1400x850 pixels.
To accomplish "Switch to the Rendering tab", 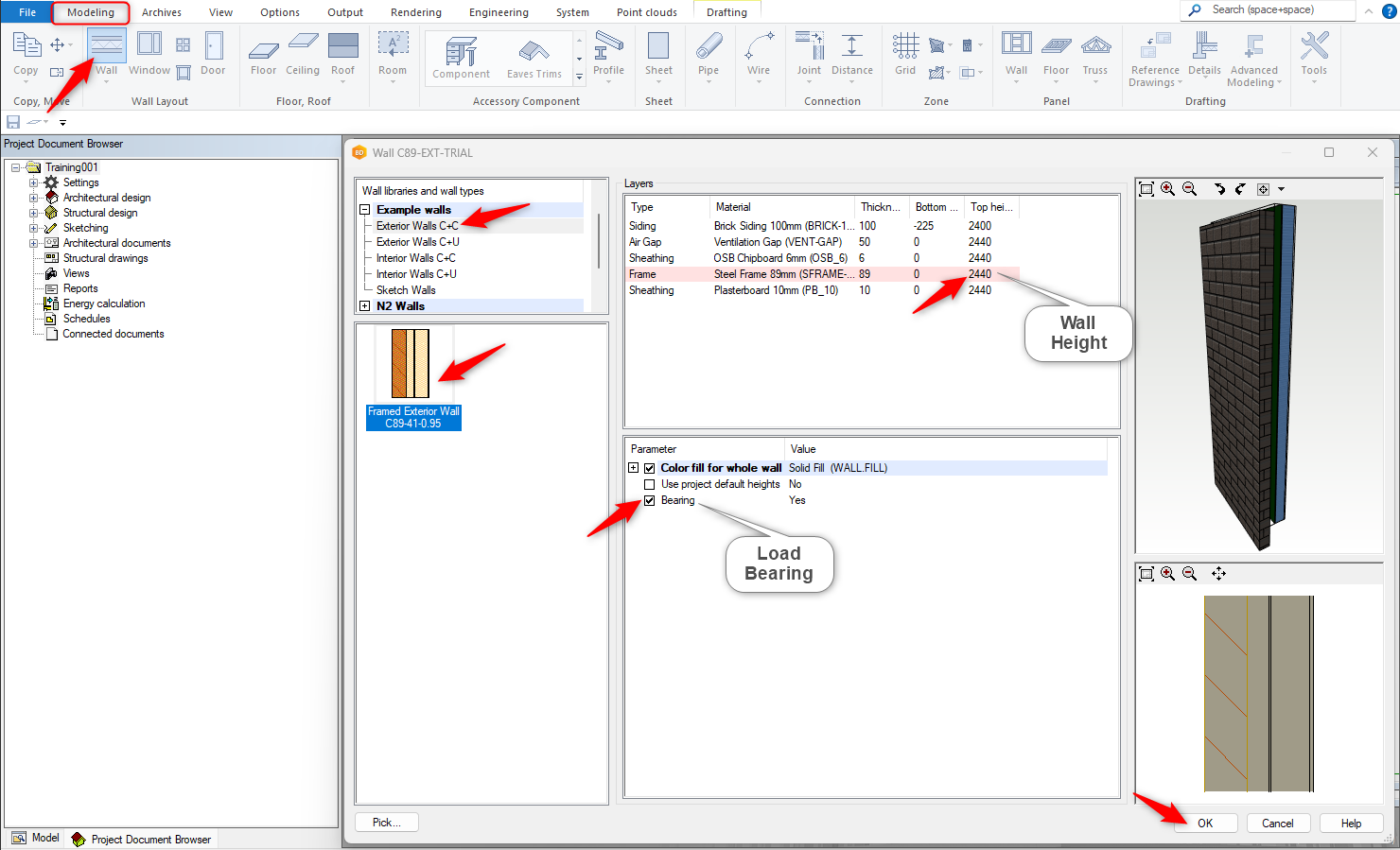I will click(415, 12).
